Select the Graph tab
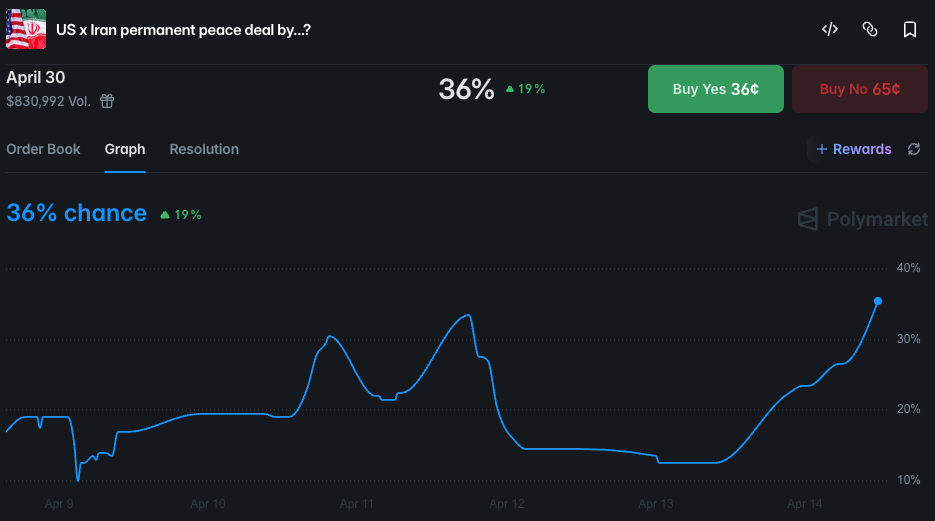Screen dimensions: 935x521 (125, 149)
